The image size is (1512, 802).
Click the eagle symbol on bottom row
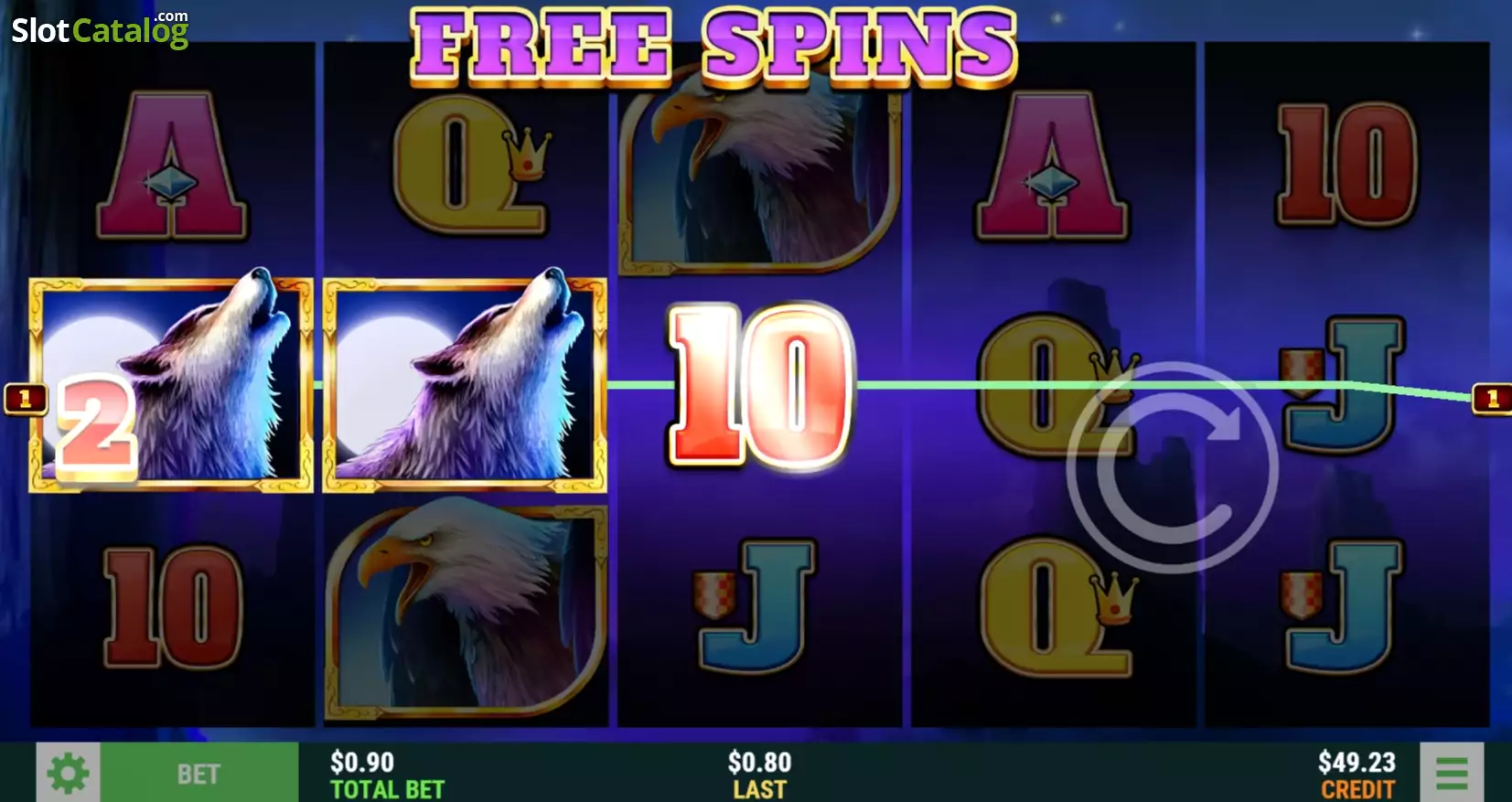tap(466, 608)
